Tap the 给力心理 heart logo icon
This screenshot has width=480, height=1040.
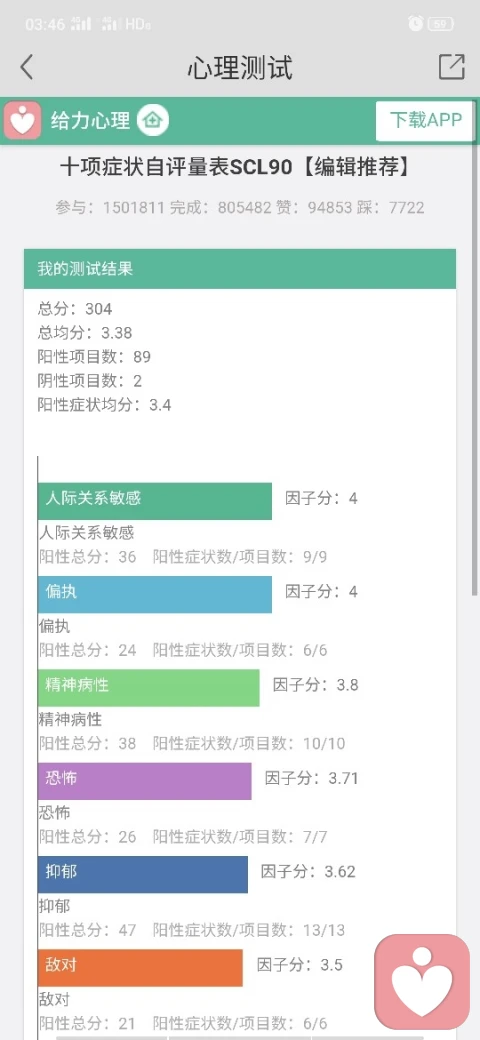[23, 121]
